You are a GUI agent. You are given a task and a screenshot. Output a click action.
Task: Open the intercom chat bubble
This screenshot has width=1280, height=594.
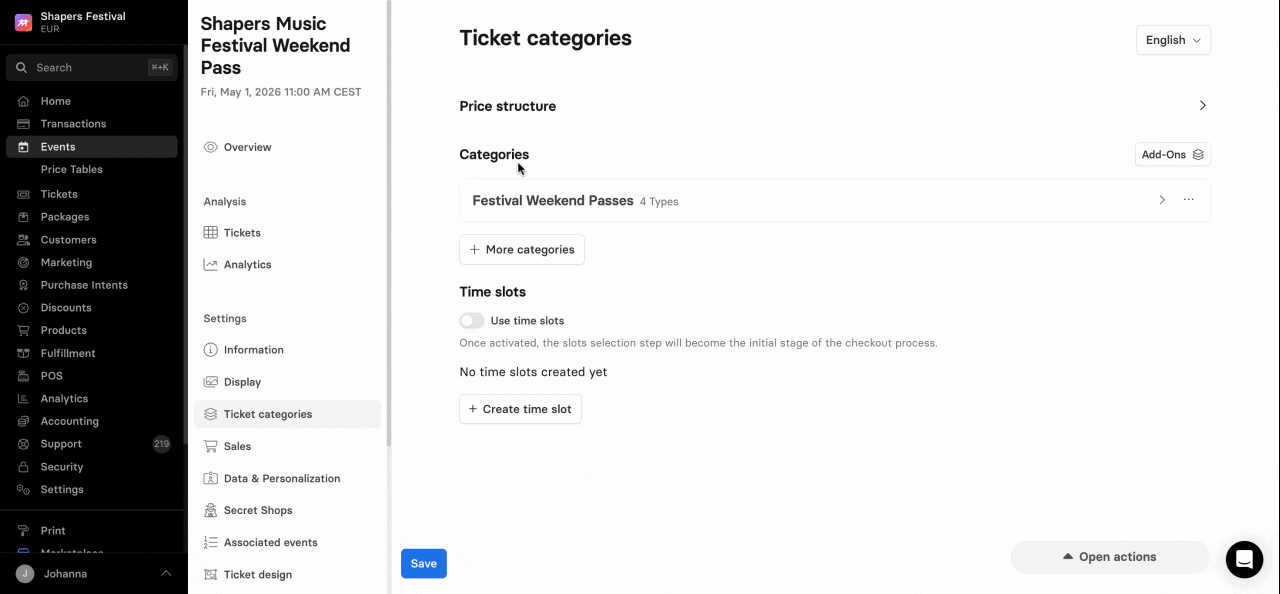[1244, 559]
